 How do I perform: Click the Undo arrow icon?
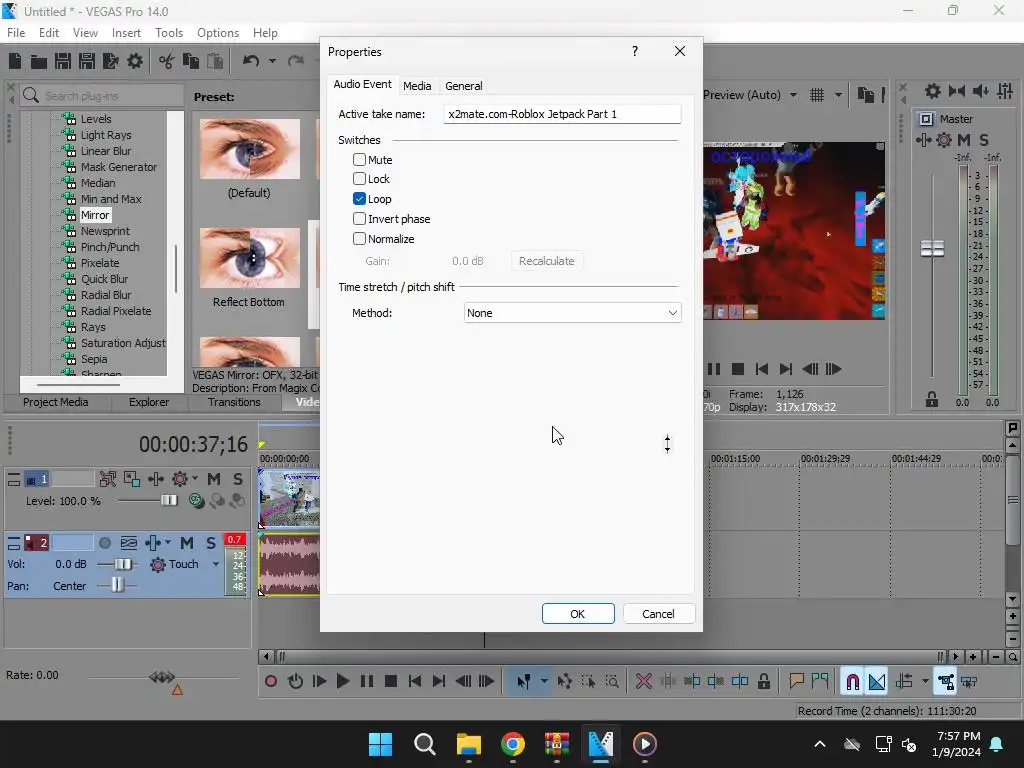[x=251, y=61]
